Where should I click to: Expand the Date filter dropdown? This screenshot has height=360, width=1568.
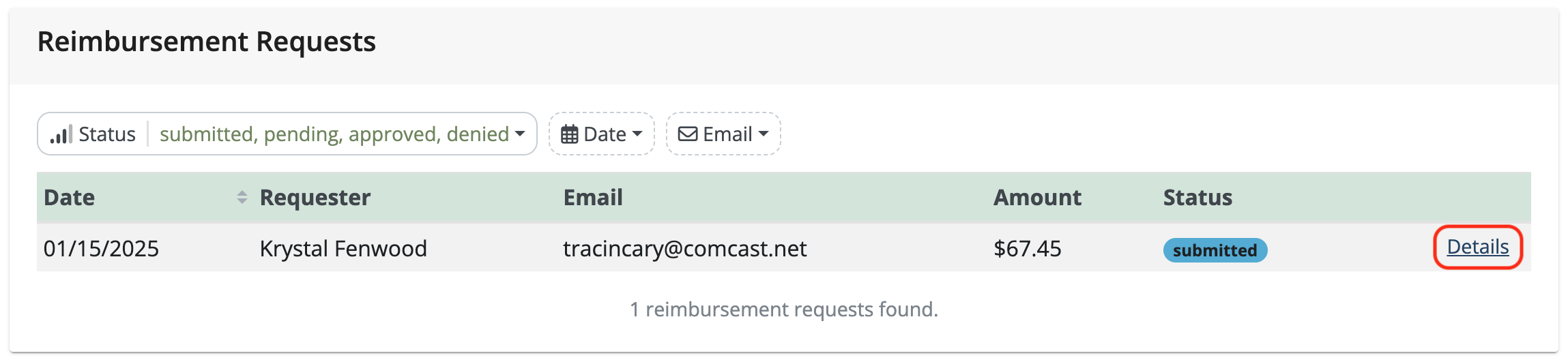pos(602,134)
